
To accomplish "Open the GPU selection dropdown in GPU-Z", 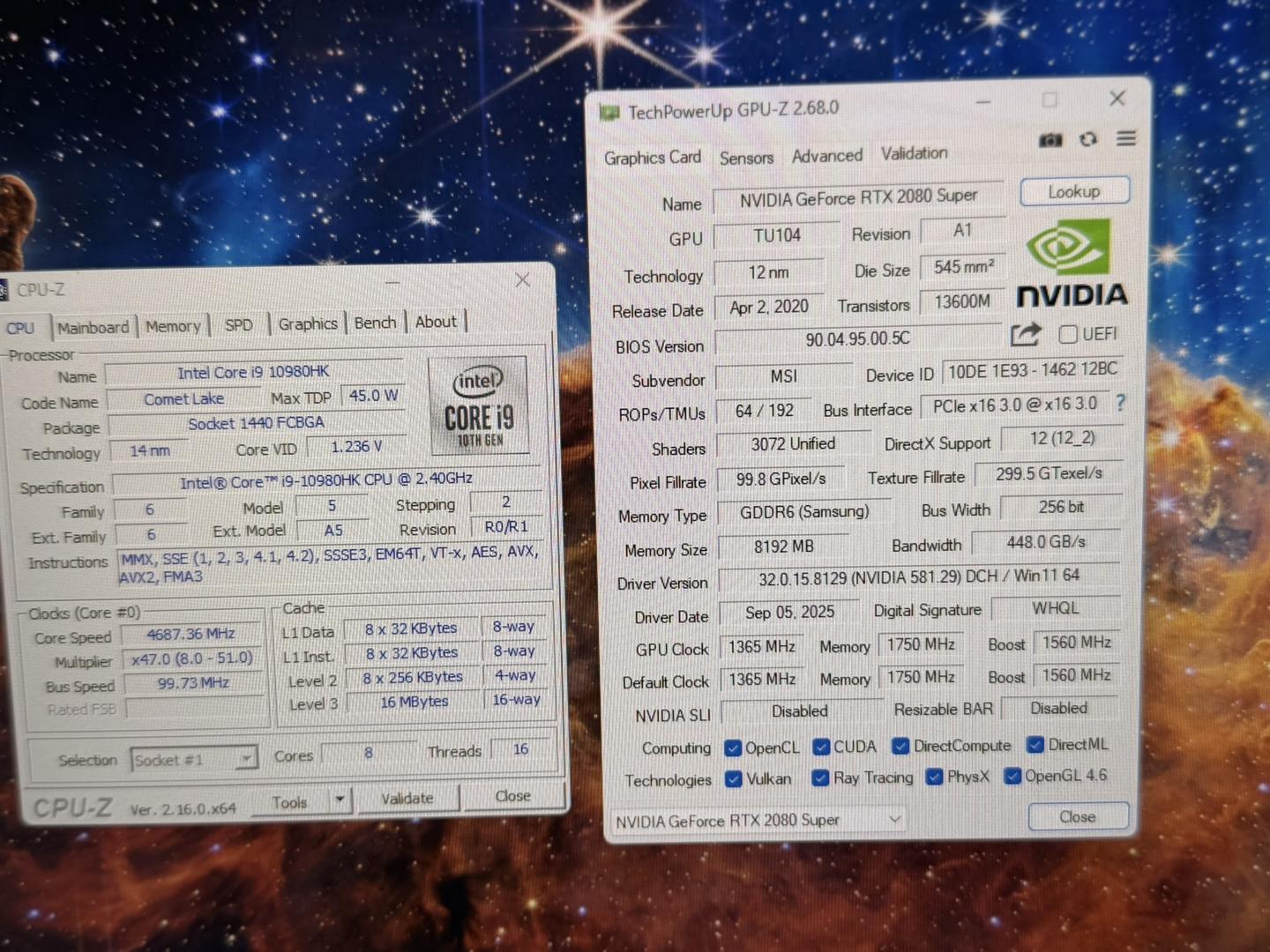I will coord(758,821).
